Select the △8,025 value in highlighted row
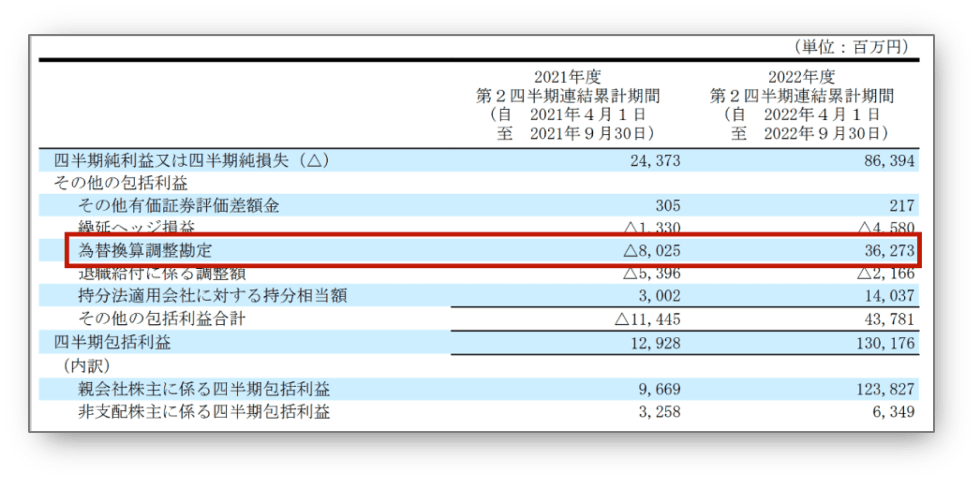Image resolution: width=978 pixels, height=482 pixels. (x=652, y=251)
